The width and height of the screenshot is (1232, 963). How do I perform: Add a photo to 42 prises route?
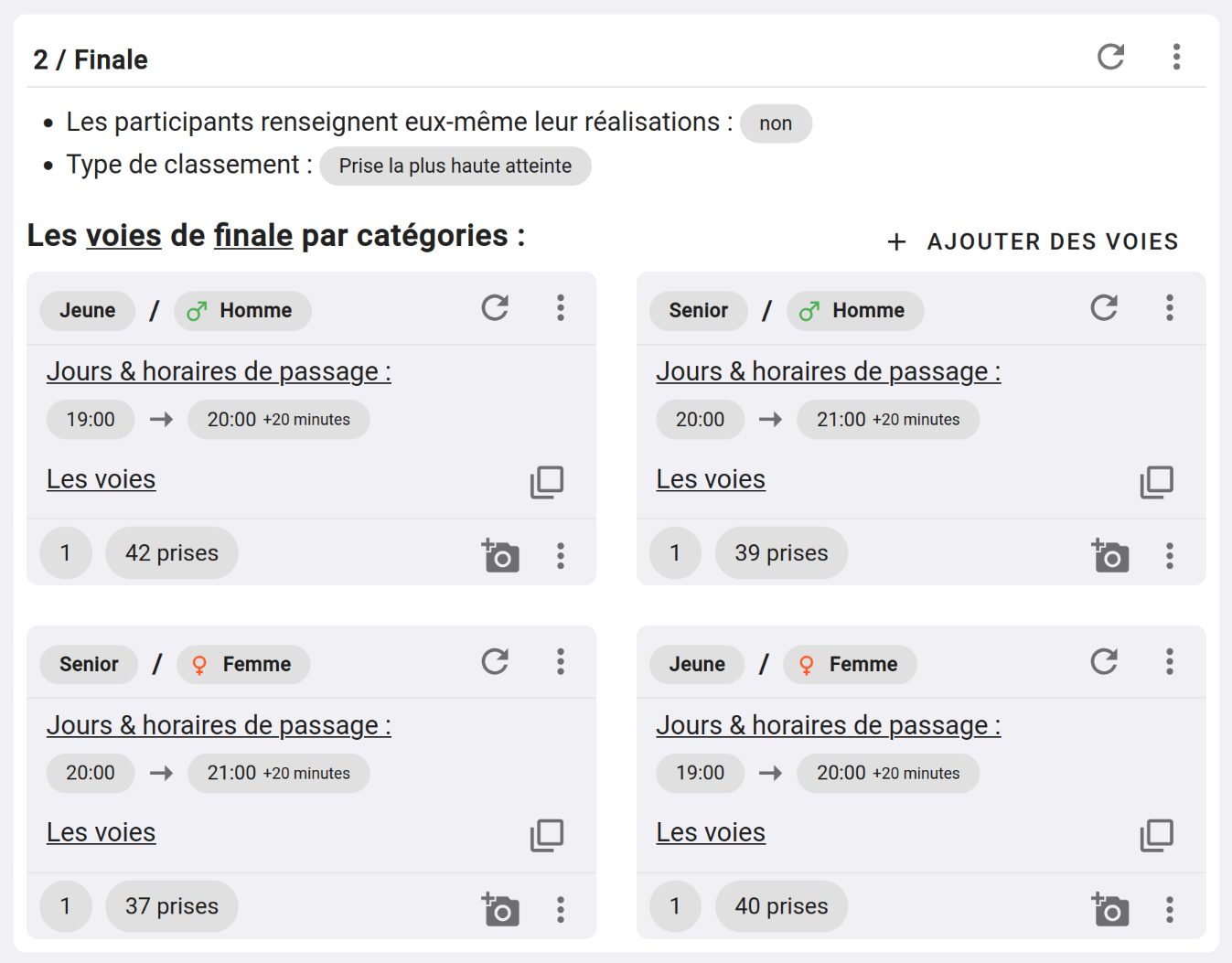[500, 555]
